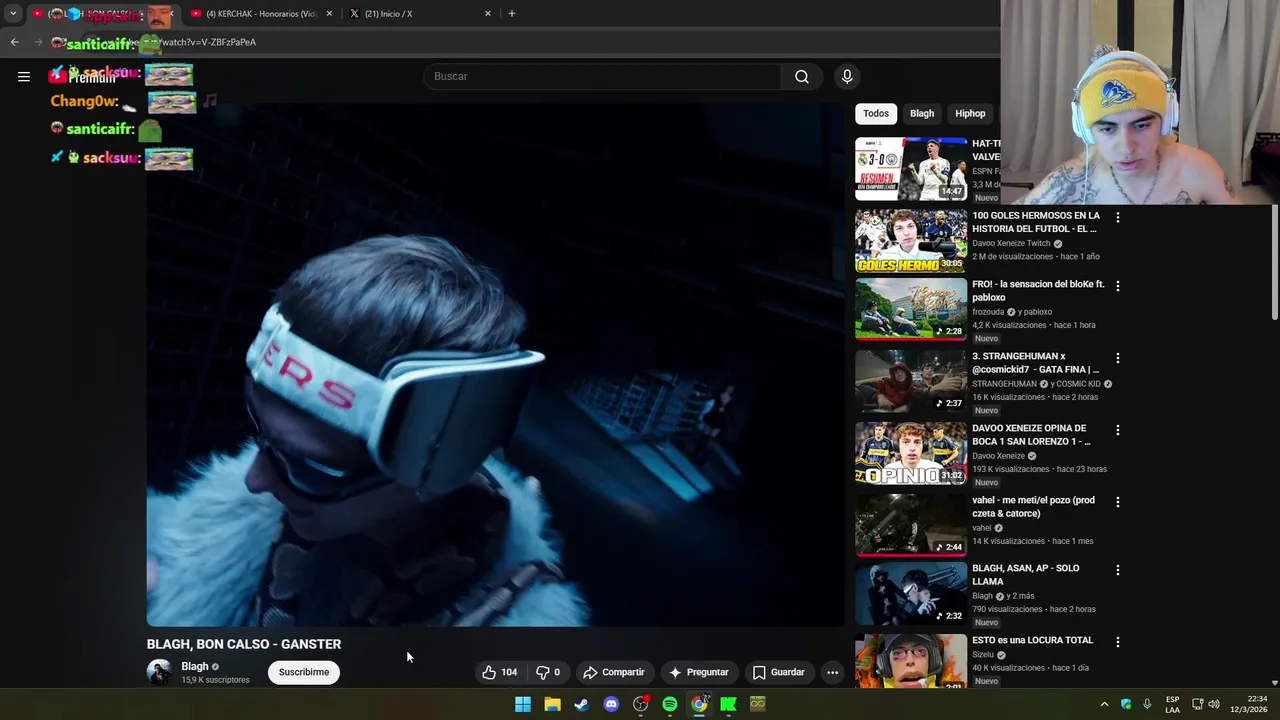Select the Blagh filter chip
This screenshot has height=720, width=1280.
click(x=922, y=114)
